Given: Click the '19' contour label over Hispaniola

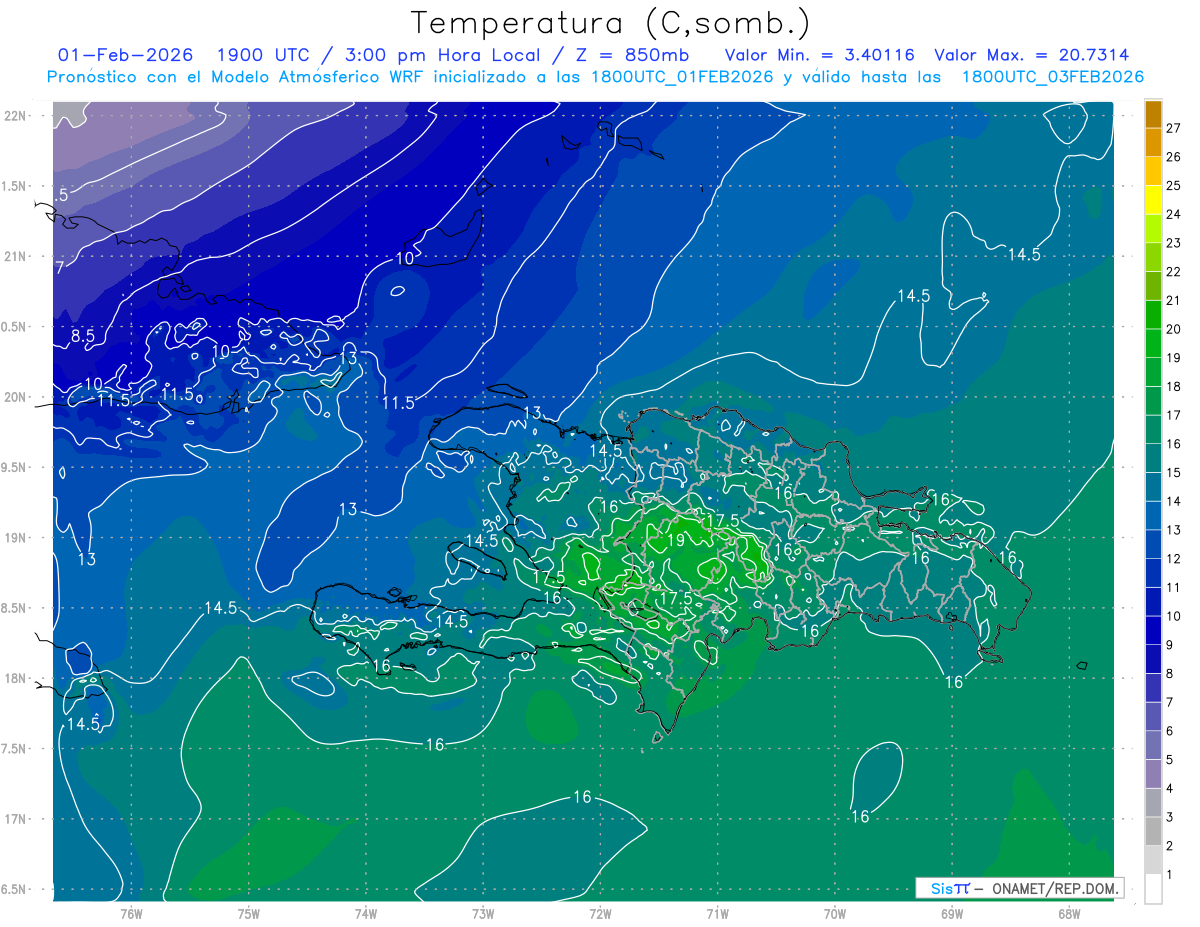Looking at the screenshot, I should pyautogui.click(x=675, y=540).
